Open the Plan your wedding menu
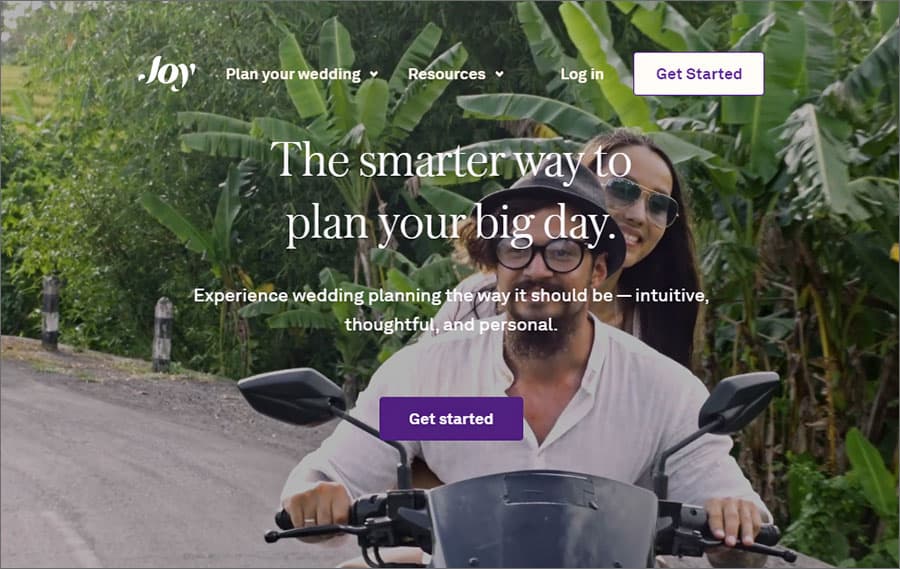The height and width of the screenshot is (569, 900). pyautogui.click(x=293, y=74)
